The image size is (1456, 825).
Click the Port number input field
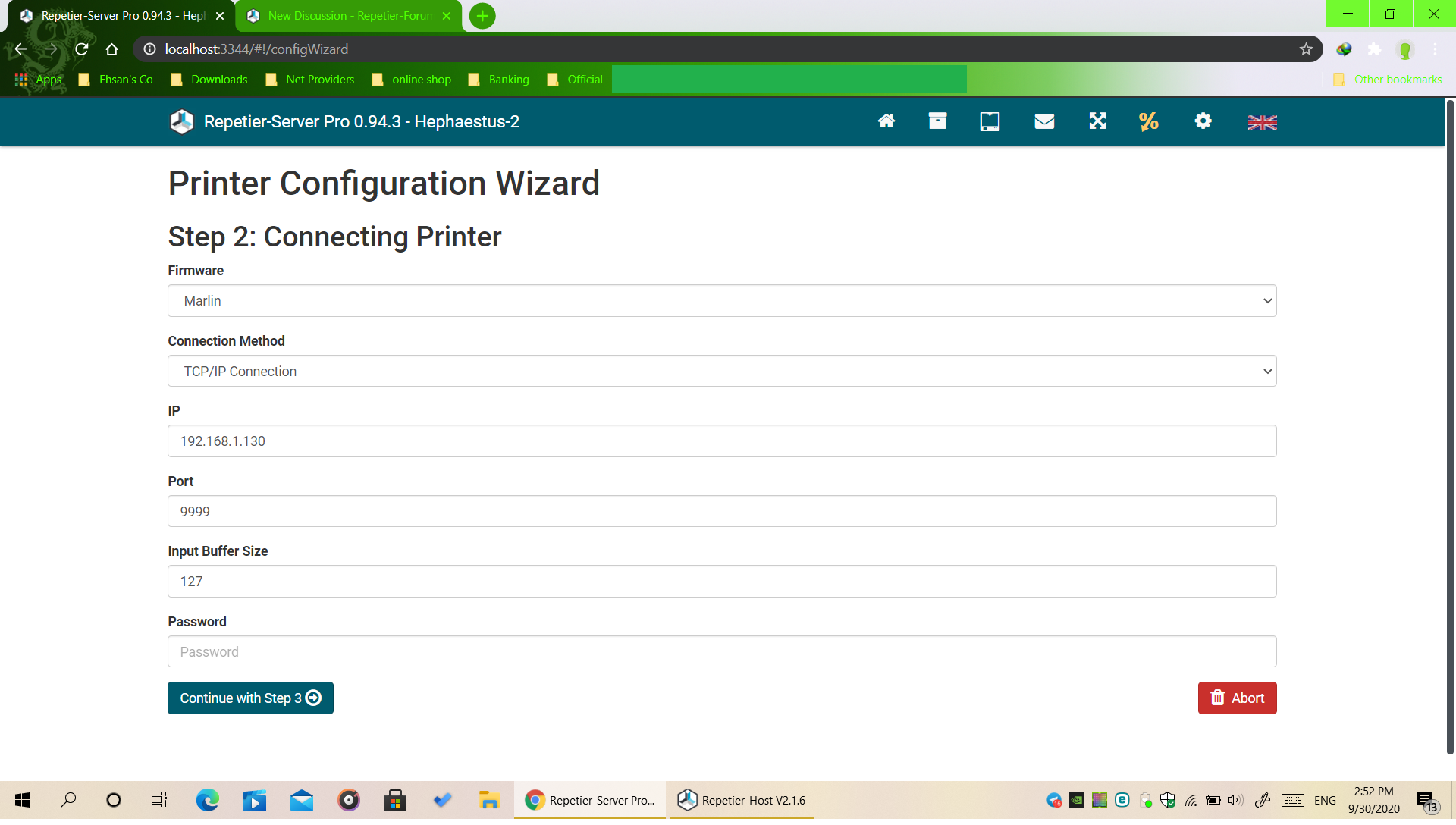click(x=722, y=511)
